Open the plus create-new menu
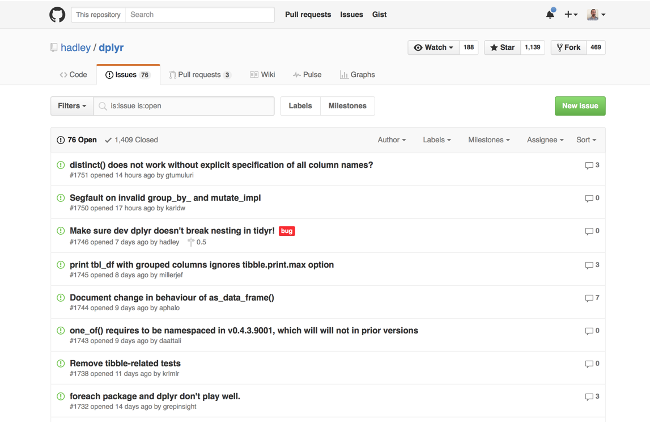 pos(571,15)
